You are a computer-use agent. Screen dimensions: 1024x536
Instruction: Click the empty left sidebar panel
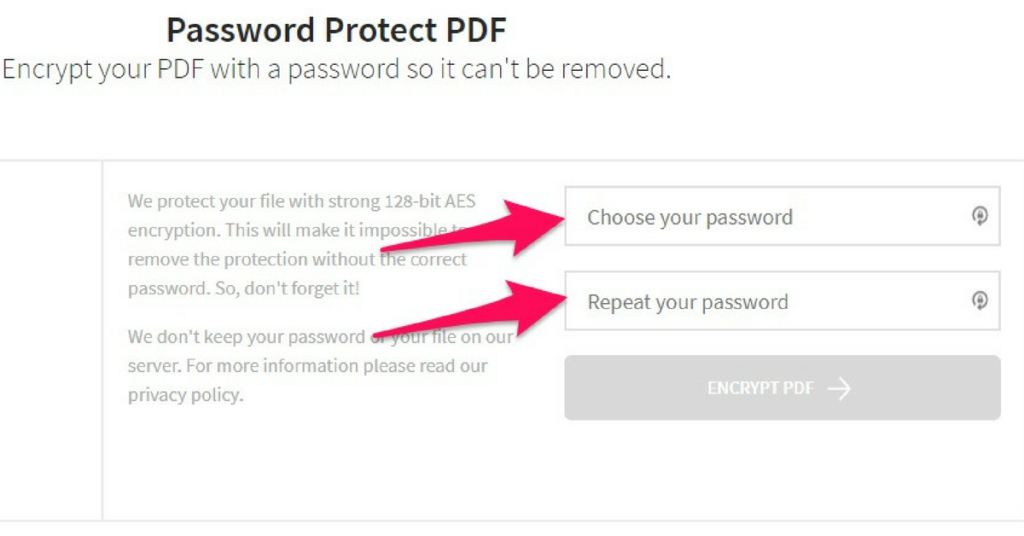(x=50, y=340)
